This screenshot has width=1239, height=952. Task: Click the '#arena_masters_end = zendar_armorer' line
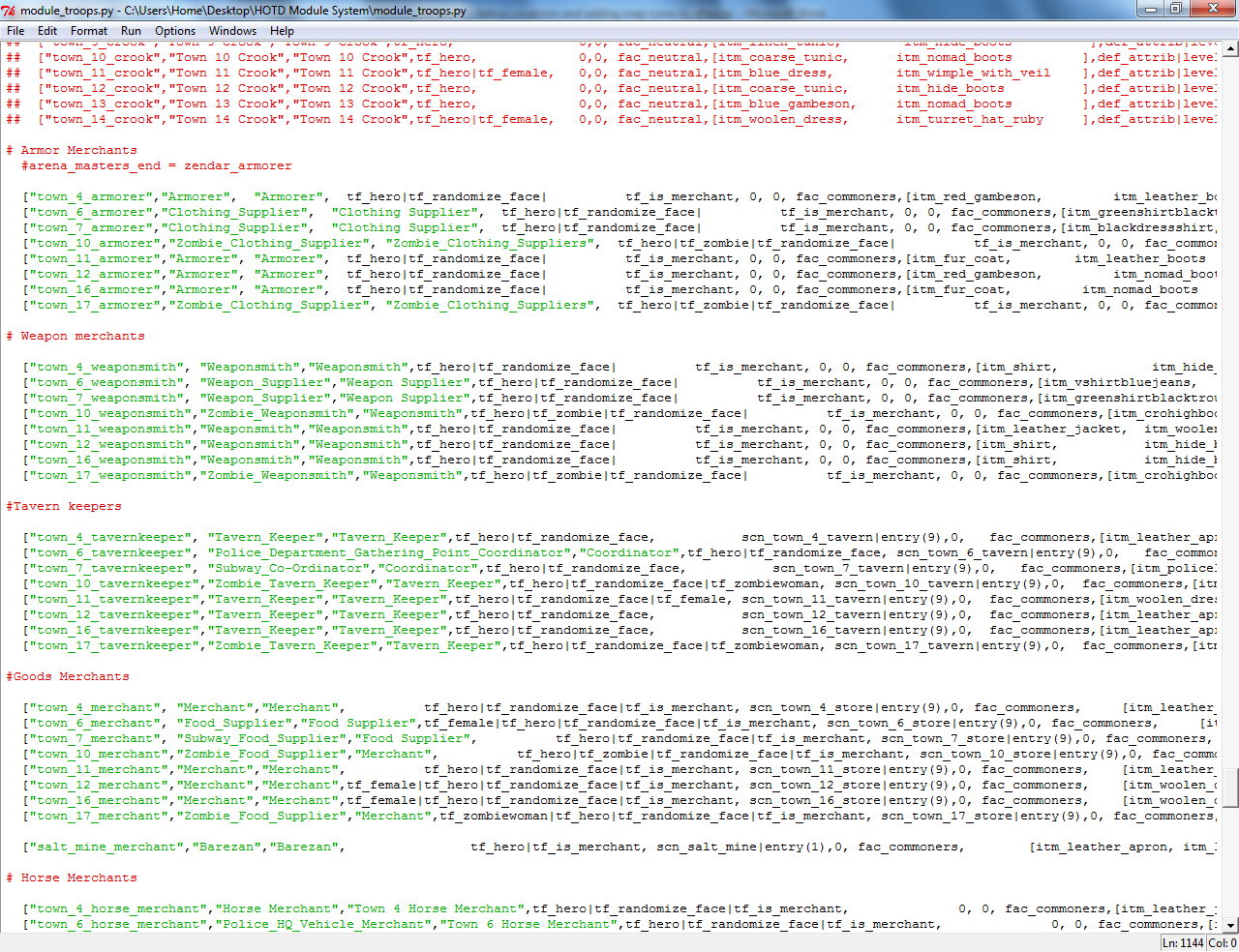tap(157, 165)
